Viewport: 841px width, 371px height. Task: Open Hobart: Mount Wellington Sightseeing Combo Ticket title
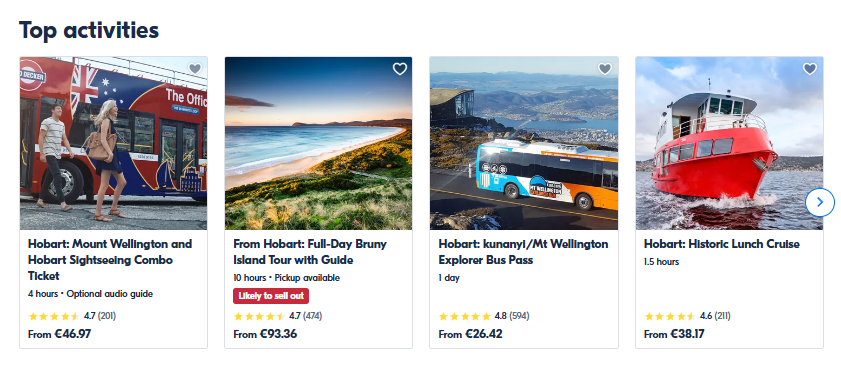tap(110, 260)
